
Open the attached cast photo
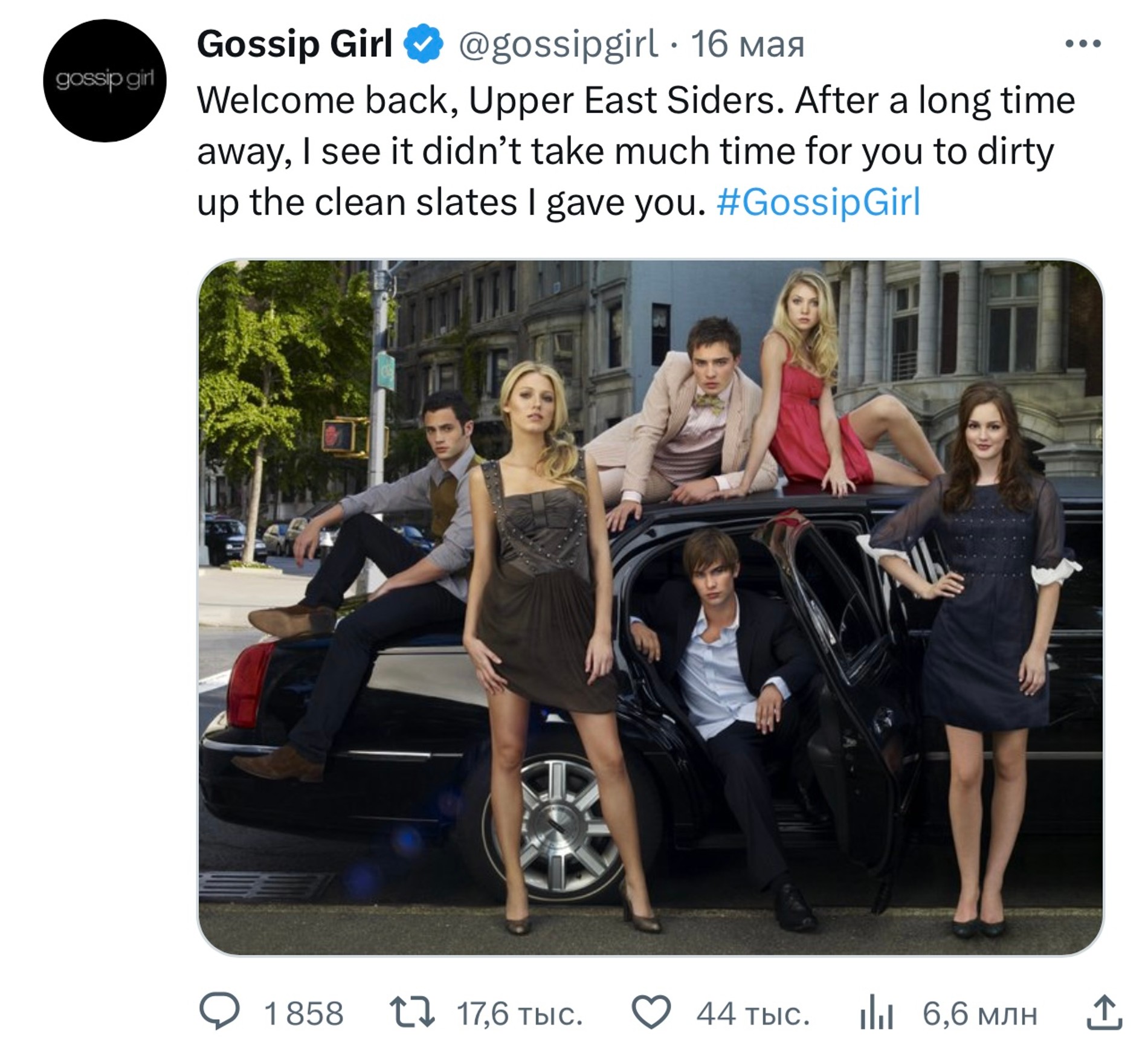pos(651,608)
